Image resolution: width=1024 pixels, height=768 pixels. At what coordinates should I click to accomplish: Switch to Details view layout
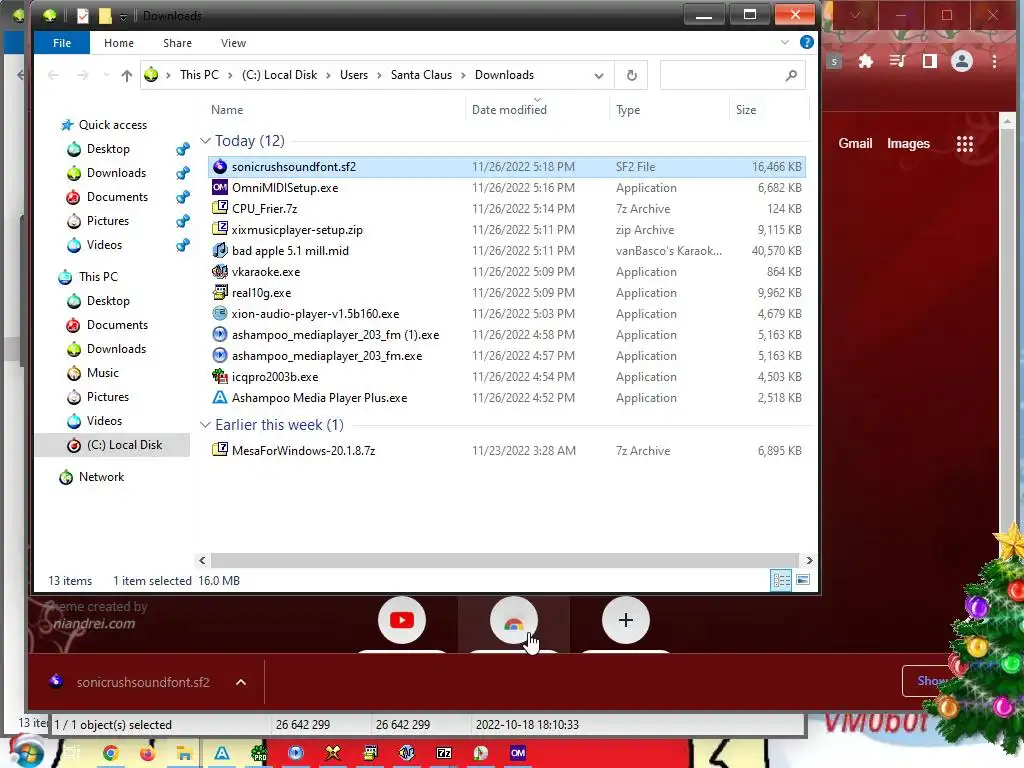pyautogui.click(x=781, y=580)
